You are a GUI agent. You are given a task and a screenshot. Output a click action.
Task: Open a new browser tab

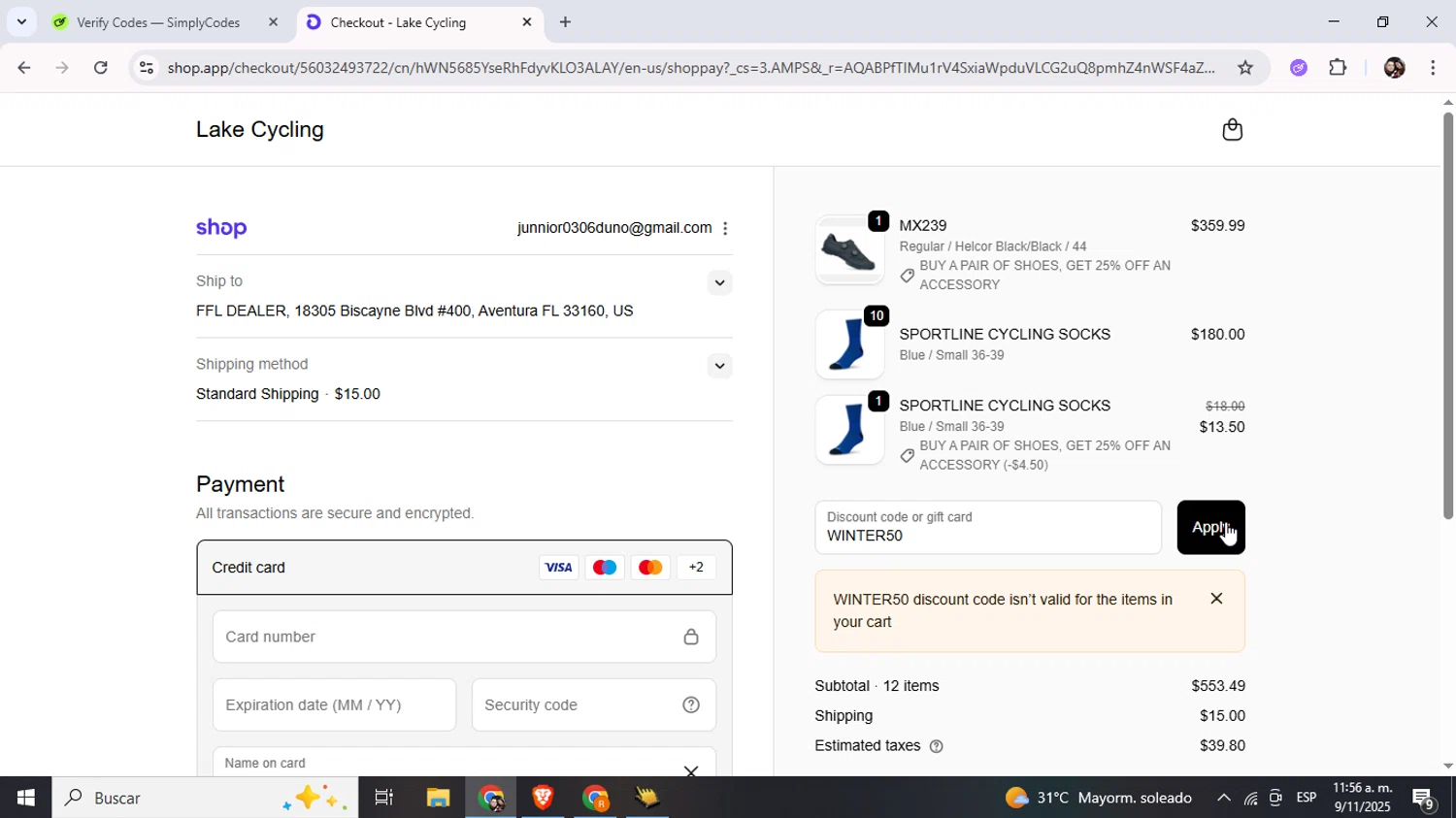tap(565, 22)
